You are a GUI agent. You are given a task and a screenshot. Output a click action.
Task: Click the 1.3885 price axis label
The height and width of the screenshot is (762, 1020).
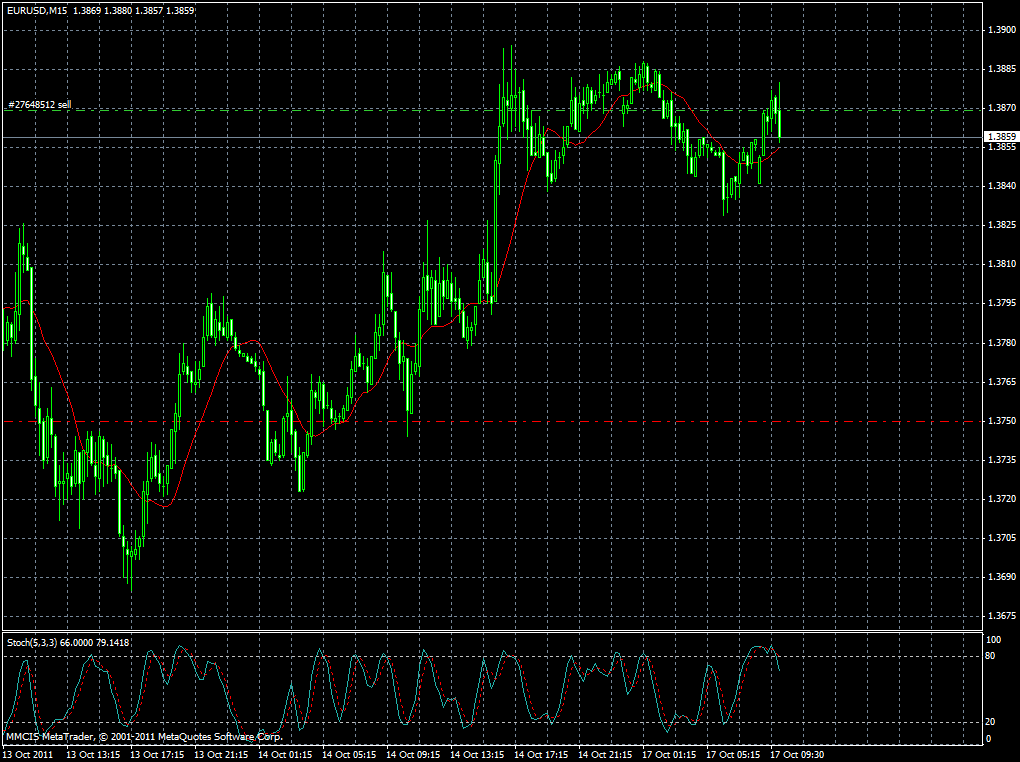pos(1001,69)
